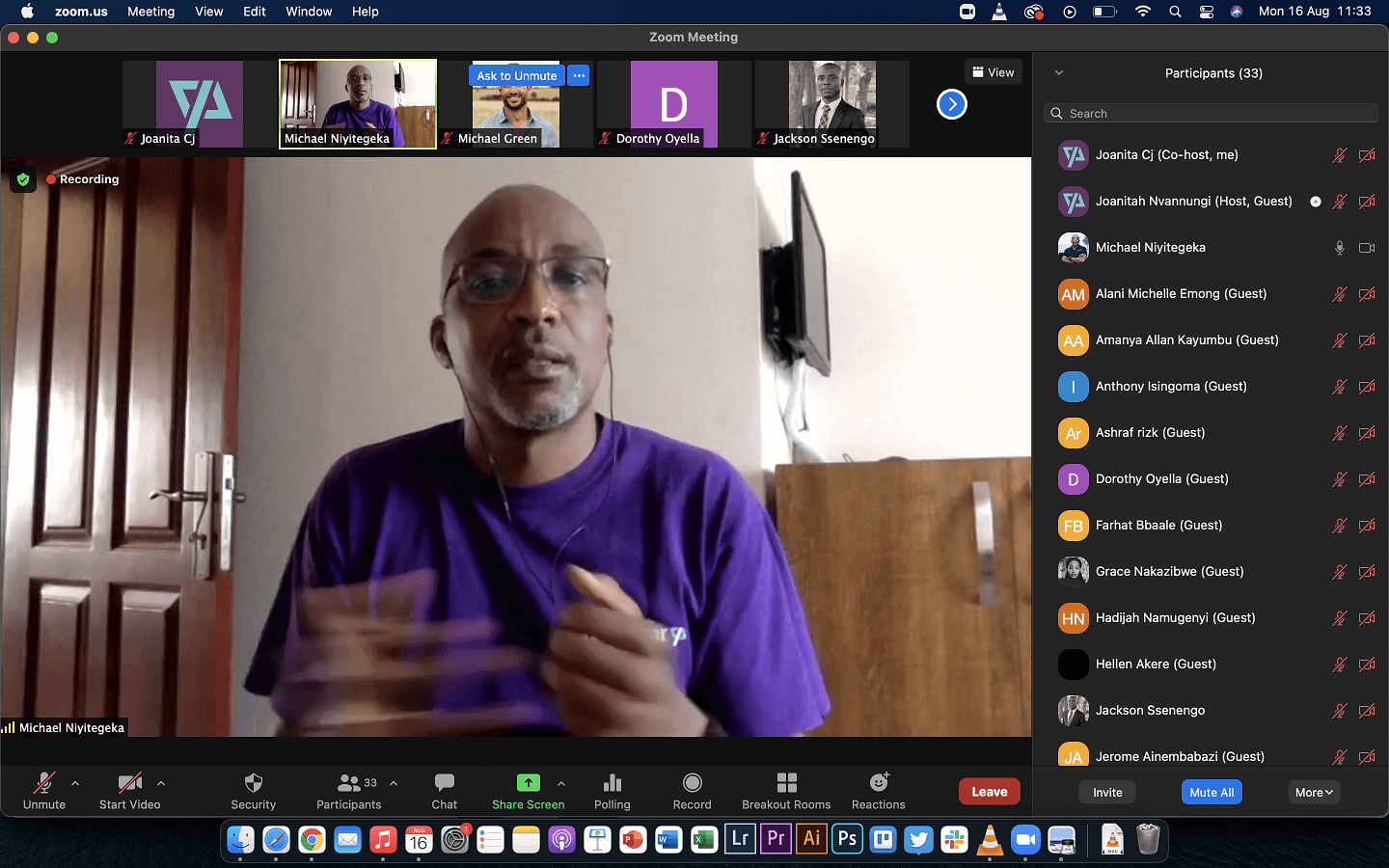The width and height of the screenshot is (1389, 868).
Task: Open the Meeting menu in menu bar
Action: point(151,12)
